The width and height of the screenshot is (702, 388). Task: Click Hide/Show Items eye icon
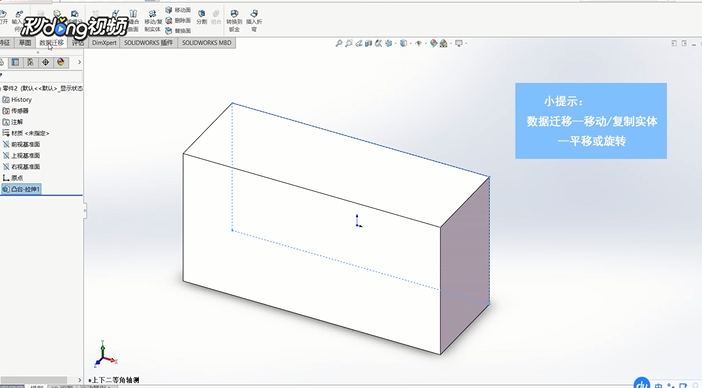419,43
